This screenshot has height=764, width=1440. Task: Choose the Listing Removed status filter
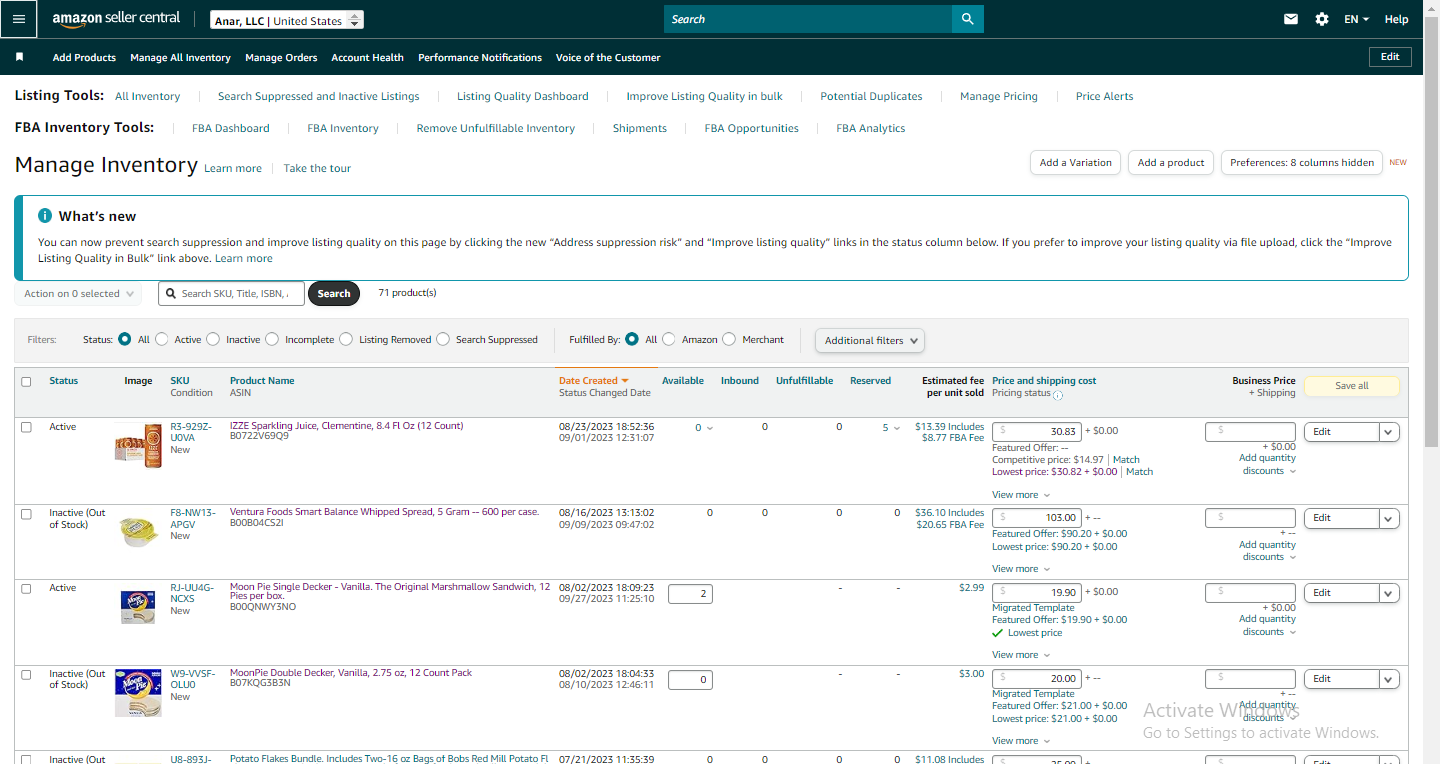coord(346,340)
